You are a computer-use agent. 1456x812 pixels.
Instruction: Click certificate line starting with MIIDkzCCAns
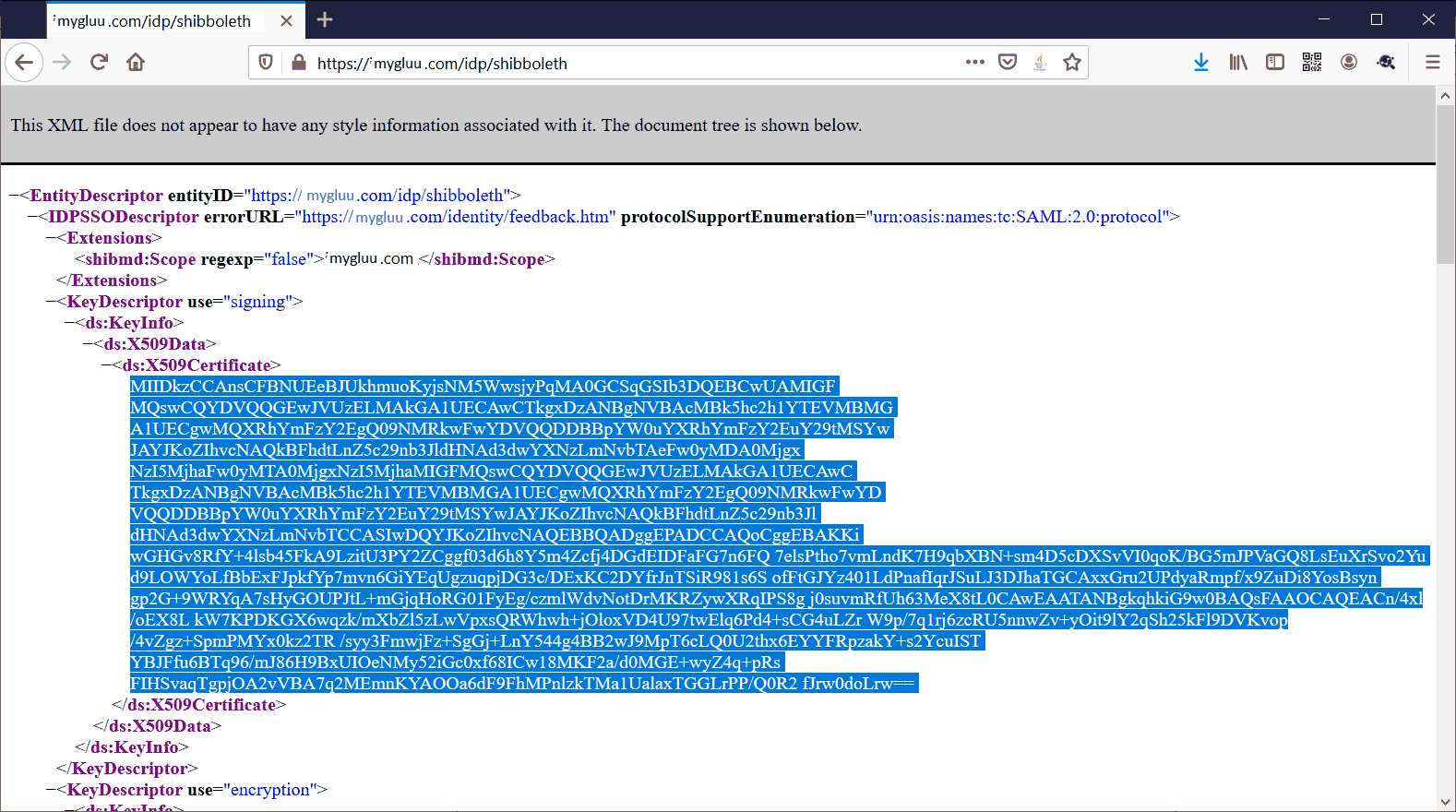[x=484, y=387]
